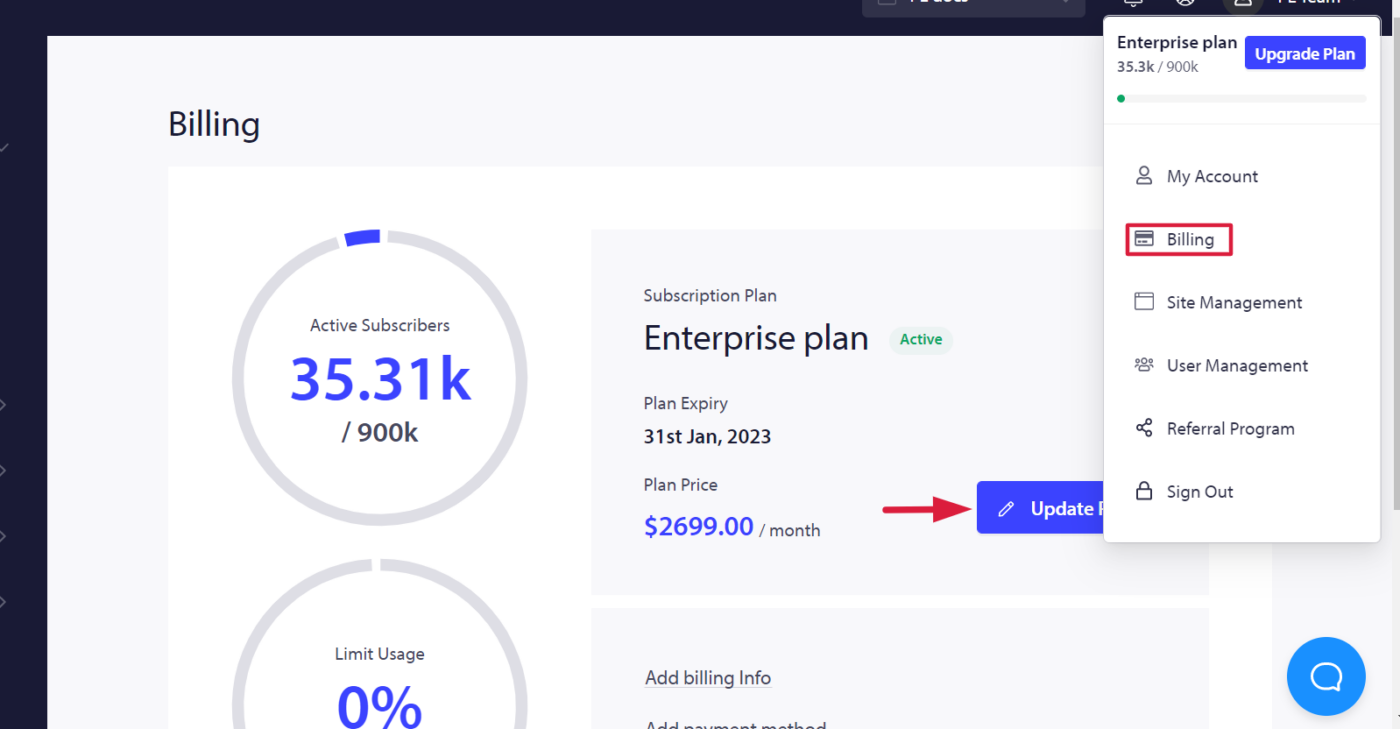1400x729 pixels.
Task: Click the Enterprise plan title in billing card
Action: 756,338
